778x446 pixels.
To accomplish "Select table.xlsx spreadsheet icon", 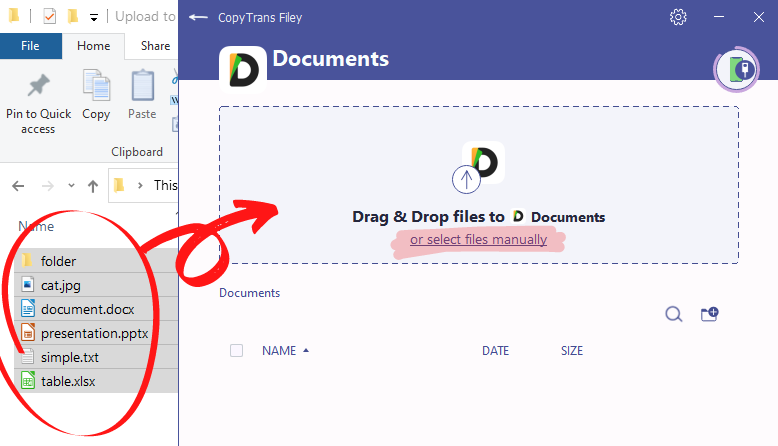I will (28, 381).
